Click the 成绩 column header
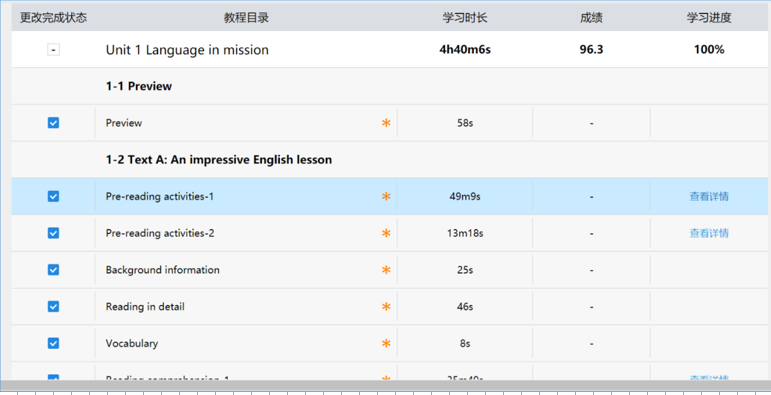 [x=591, y=18]
